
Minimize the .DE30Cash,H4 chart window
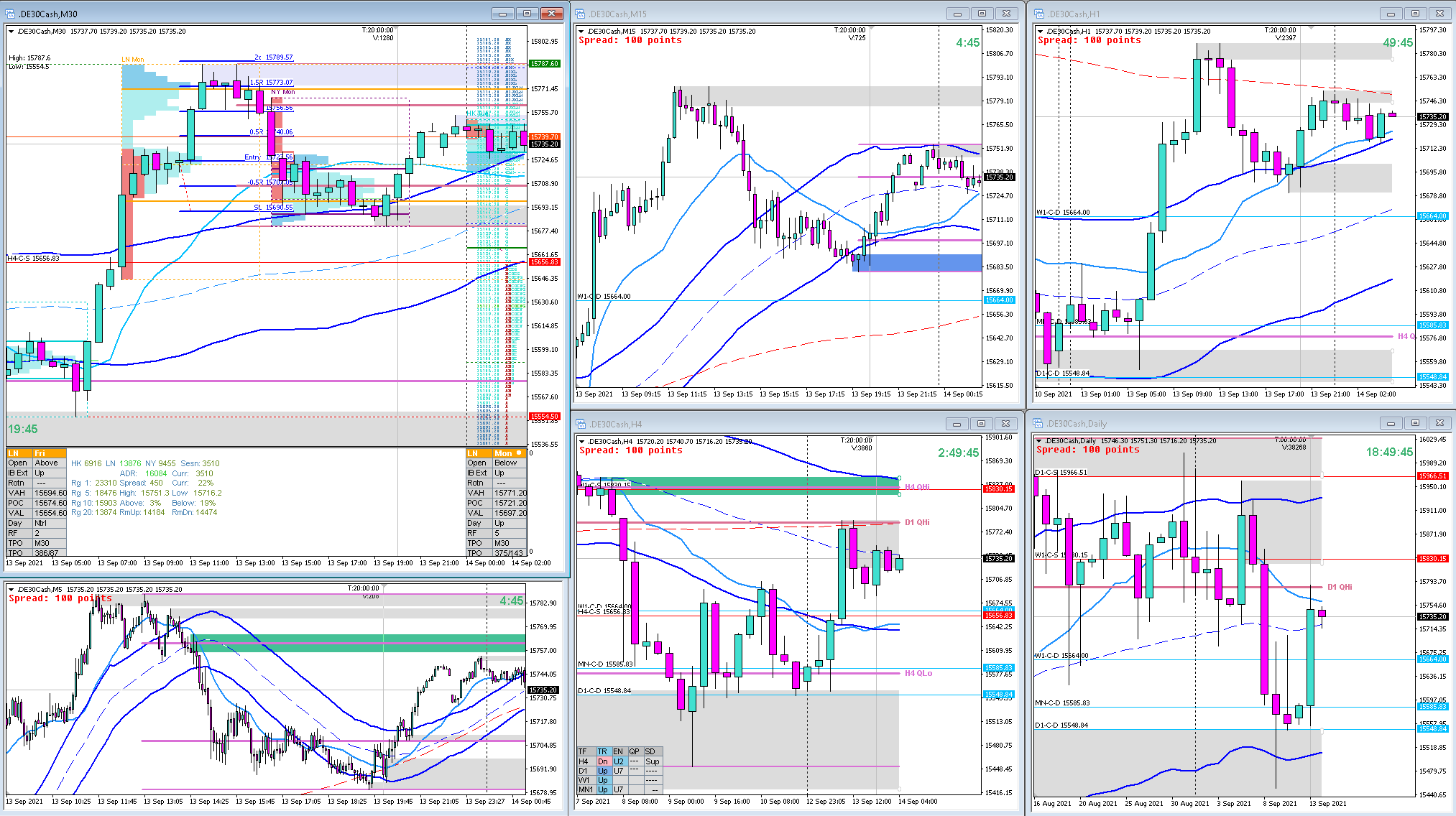pos(957,424)
